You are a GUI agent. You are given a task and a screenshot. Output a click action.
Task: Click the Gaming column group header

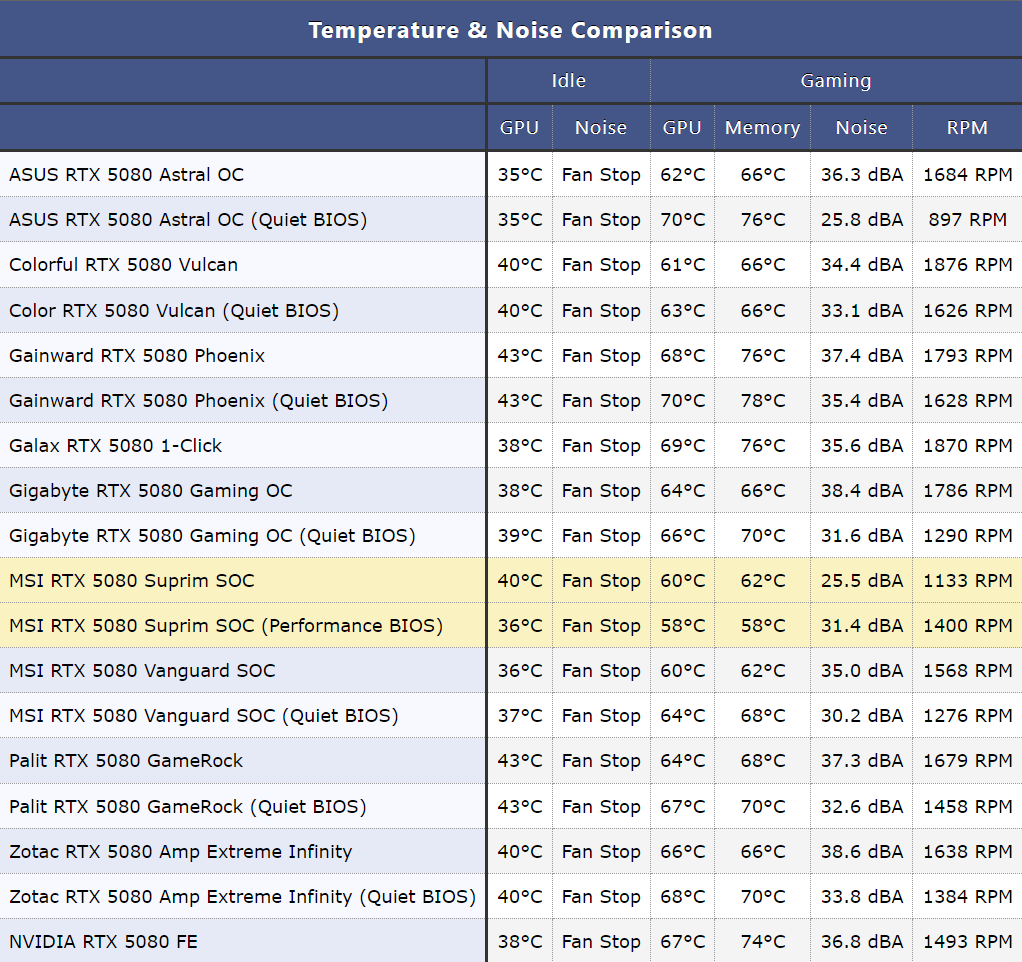(835, 81)
